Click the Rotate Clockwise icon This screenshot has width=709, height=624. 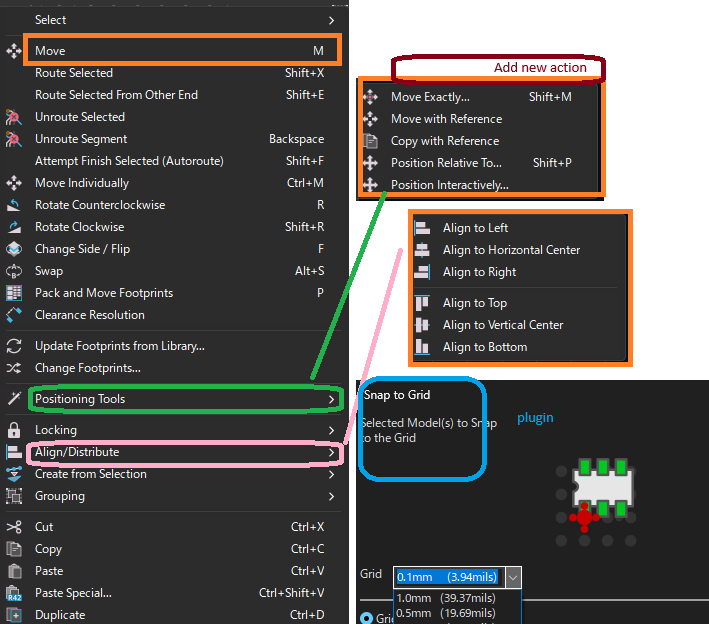click(14, 227)
